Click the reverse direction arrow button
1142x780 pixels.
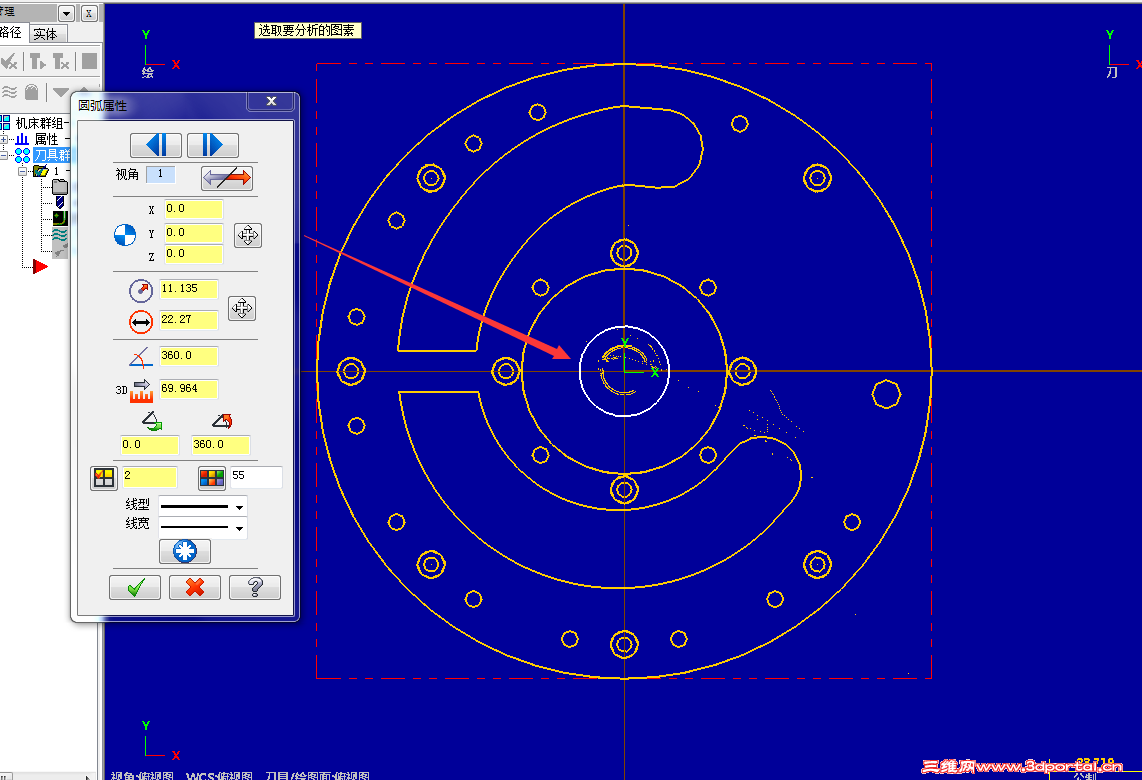[x=227, y=178]
